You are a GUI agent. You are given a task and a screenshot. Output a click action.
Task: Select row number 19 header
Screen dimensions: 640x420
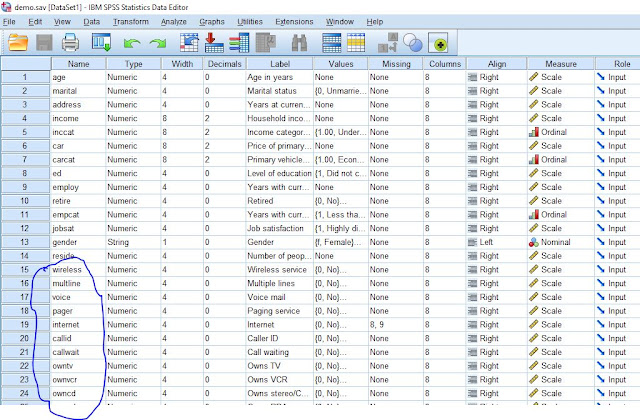click(x=25, y=324)
